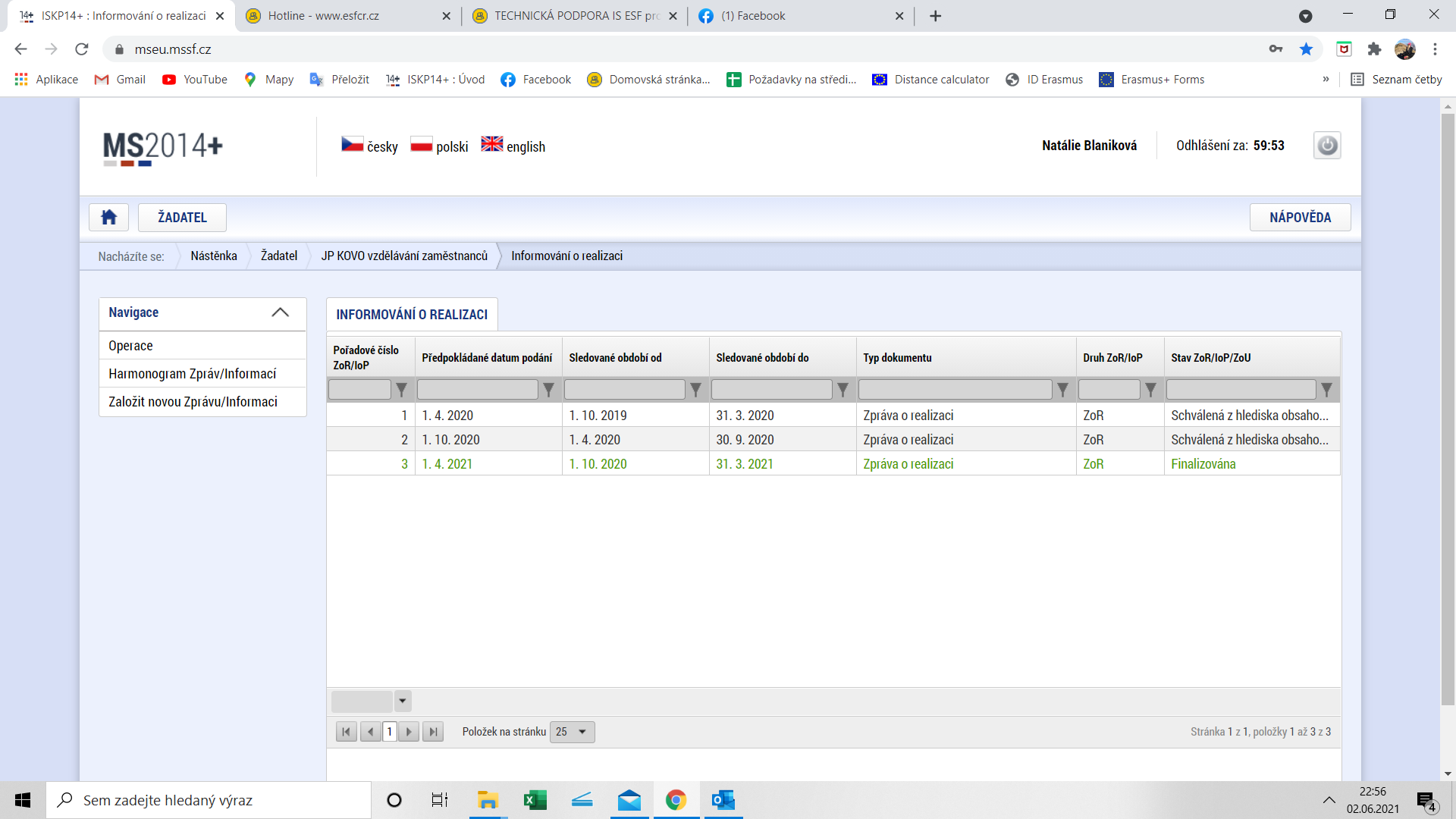Open Založit novou Zprávu/Informaci menu item
The image size is (1456, 819).
click(193, 402)
